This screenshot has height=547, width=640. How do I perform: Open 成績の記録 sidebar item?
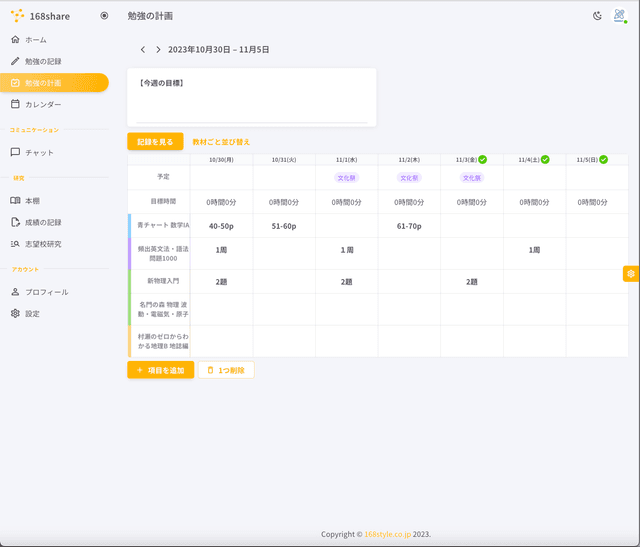coord(55,222)
